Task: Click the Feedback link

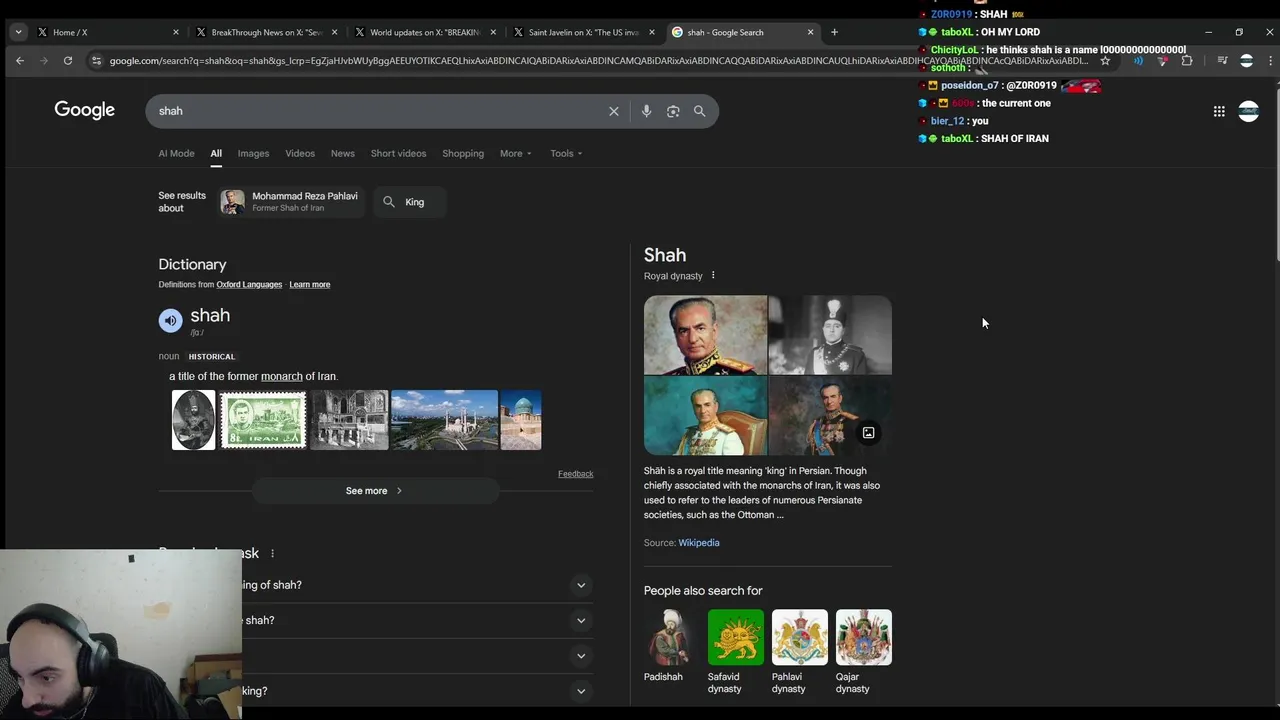Action: tap(575, 474)
